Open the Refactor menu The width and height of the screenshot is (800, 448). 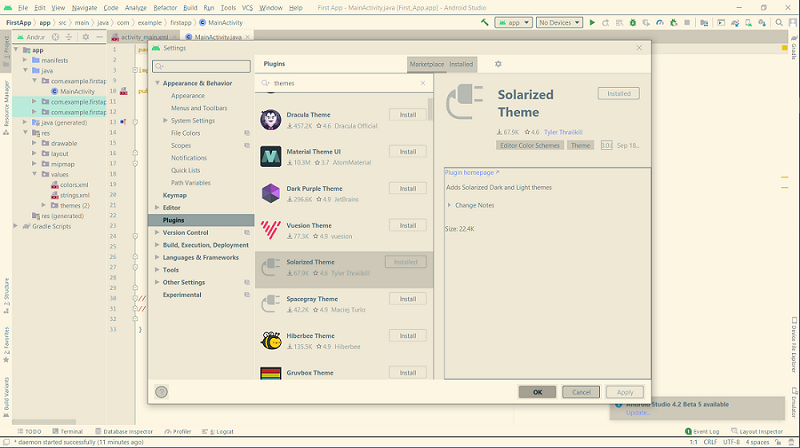[165, 8]
